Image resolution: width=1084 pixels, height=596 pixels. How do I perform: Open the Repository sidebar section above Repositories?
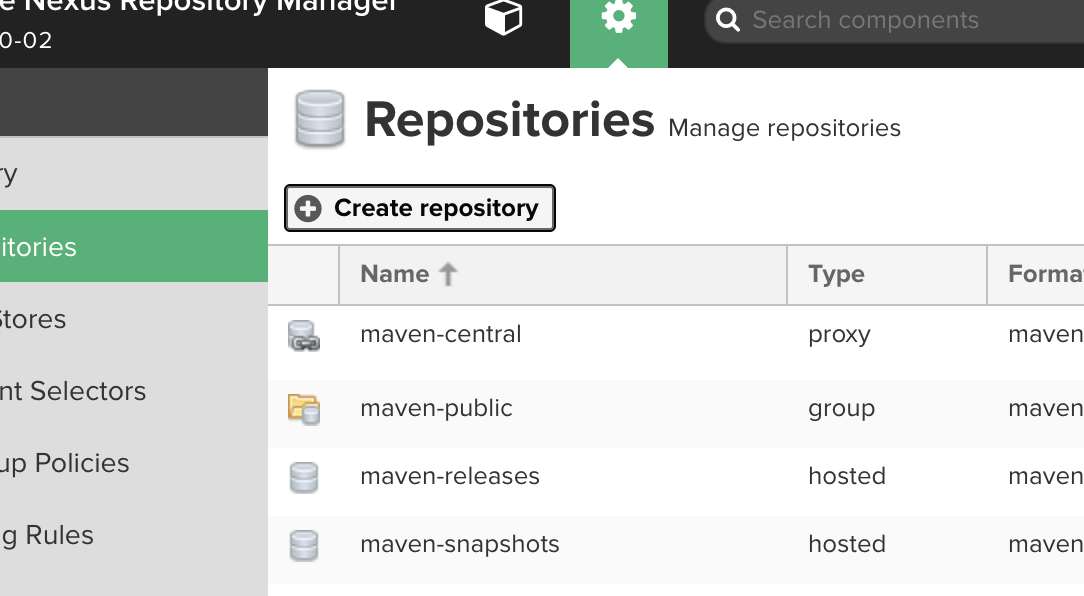[x=133, y=174]
